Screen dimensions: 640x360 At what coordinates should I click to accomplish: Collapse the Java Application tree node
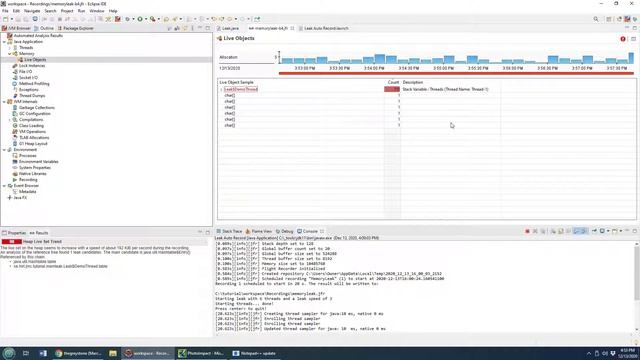pyautogui.click(x=4, y=42)
